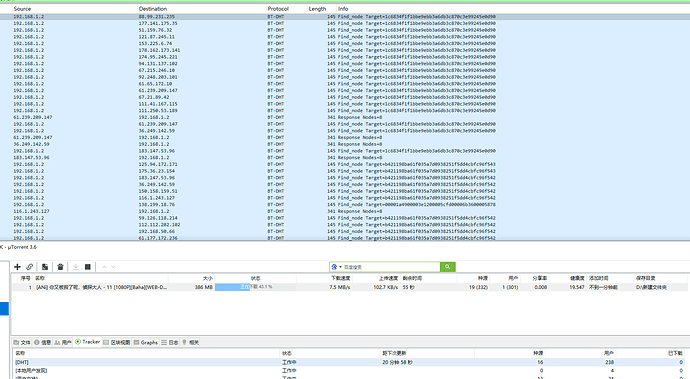
Task: Select packet to destination 178.162.173.141
Action: 345,50
